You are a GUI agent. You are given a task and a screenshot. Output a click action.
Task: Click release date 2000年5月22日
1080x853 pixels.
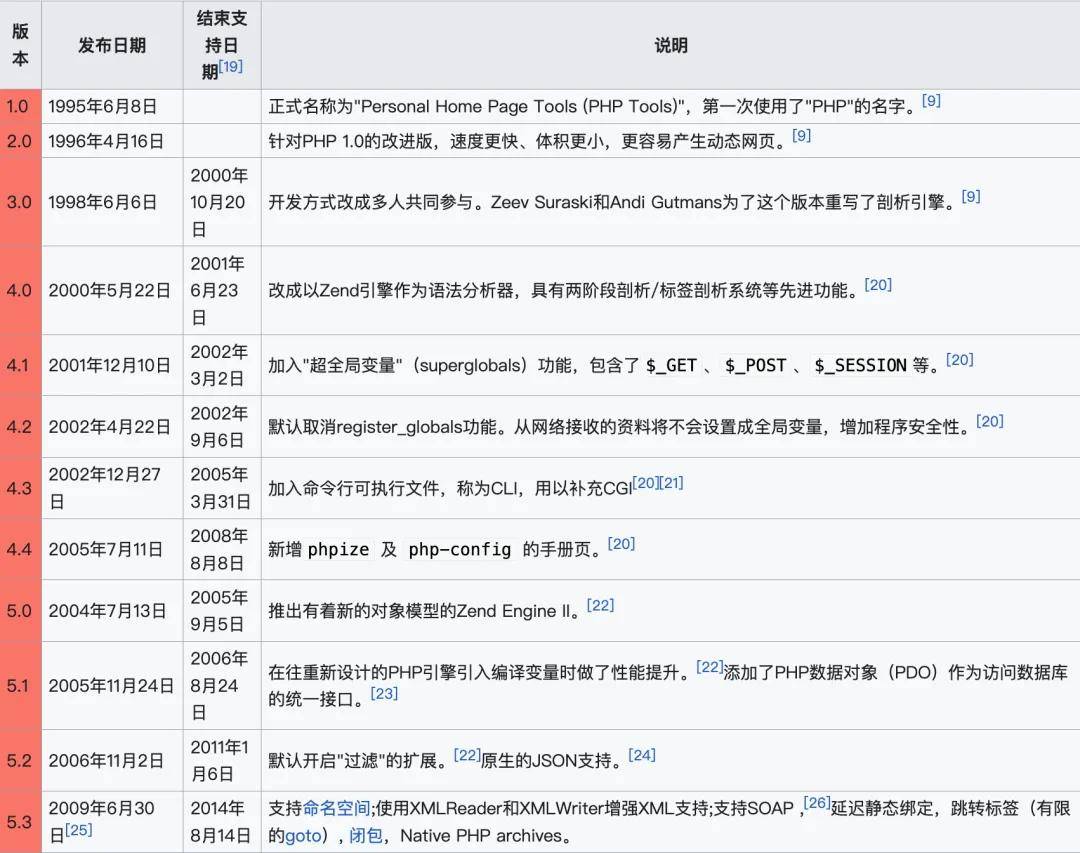(x=110, y=290)
